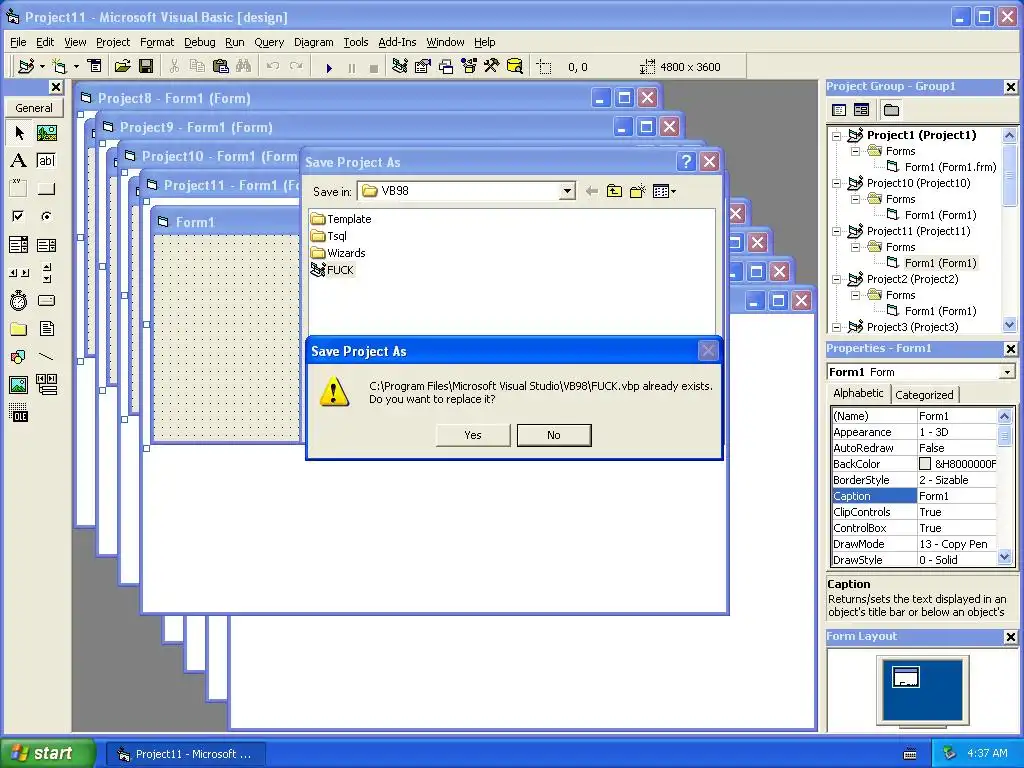
Task: Select the Frame control tool
Action: coord(19,189)
